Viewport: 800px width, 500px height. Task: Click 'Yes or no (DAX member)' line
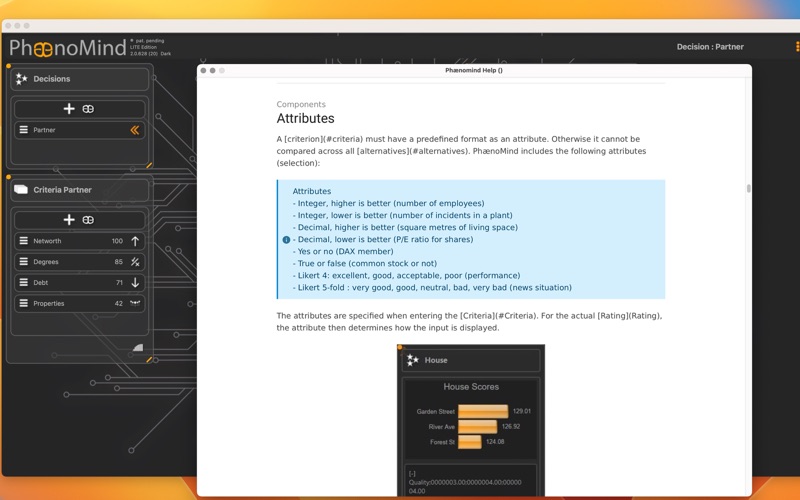[x=343, y=252]
